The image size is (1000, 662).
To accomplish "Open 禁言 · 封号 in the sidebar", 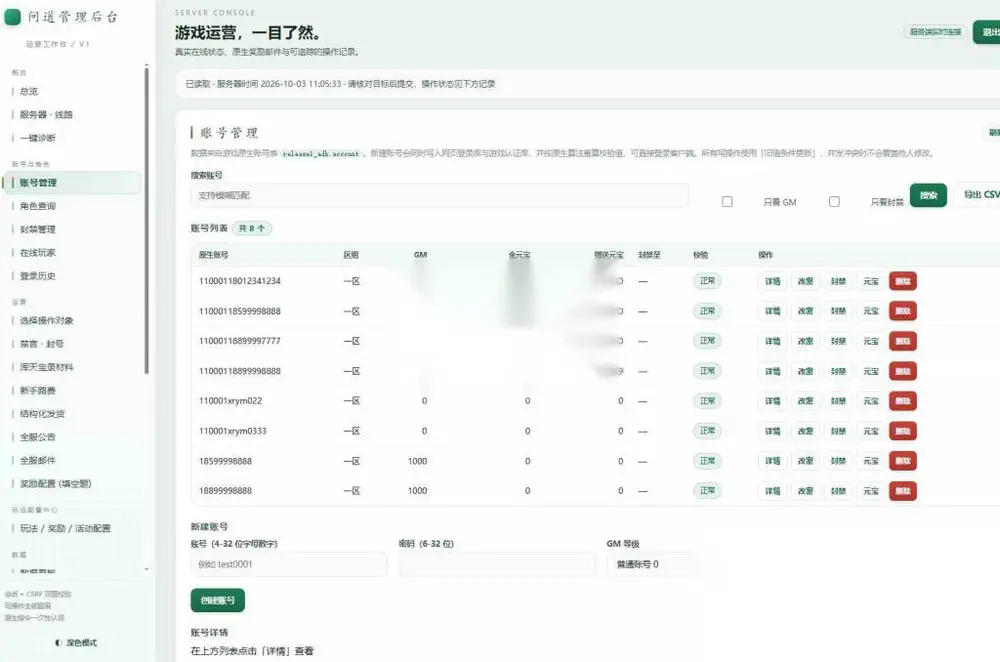I will [x=41, y=344].
